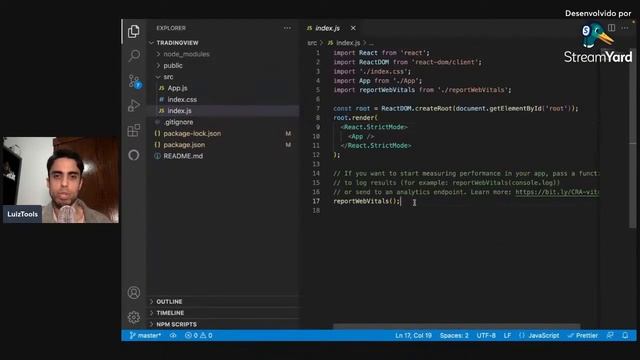Image resolution: width=640 pixels, height=360 pixels.
Task: Click the src breadcrumb segment
Action: point(312,43)
